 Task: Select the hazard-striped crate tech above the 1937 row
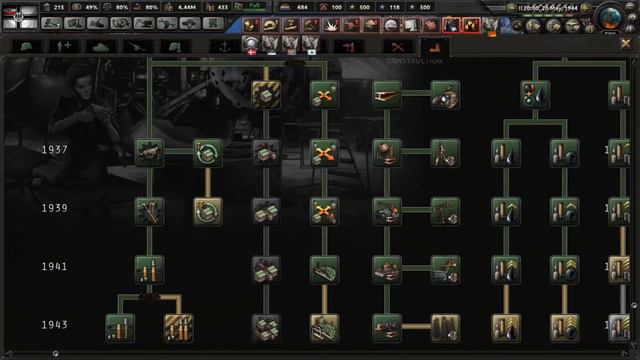click(266, 94)
